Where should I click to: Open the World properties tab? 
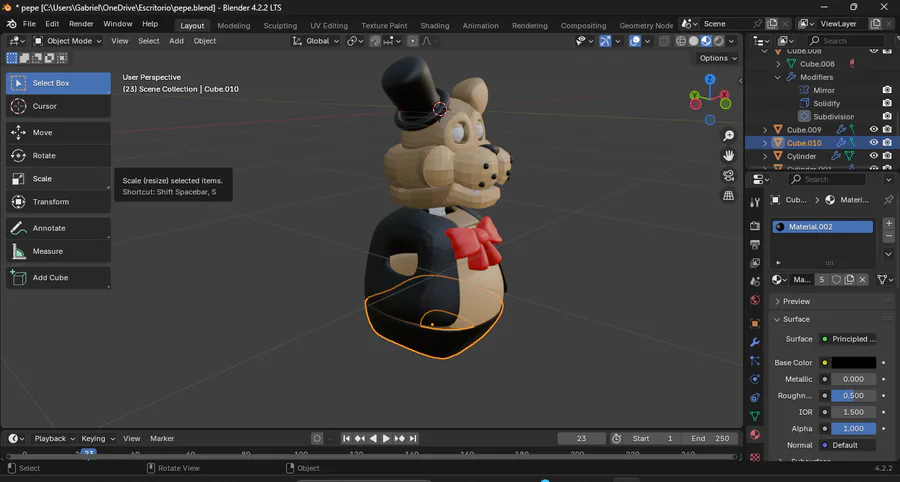755,300
